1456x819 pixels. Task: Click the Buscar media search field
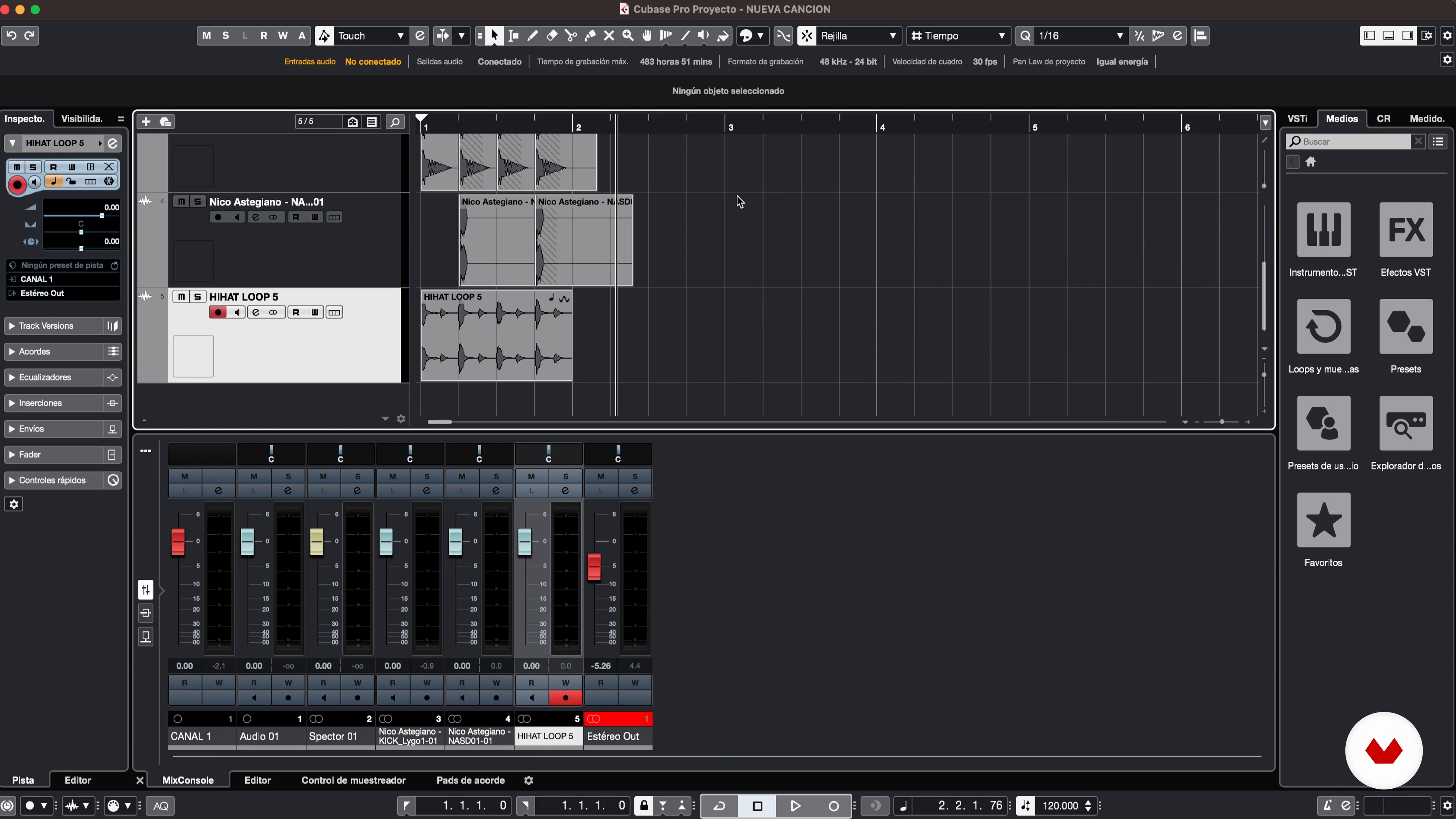pos(1349,141)
